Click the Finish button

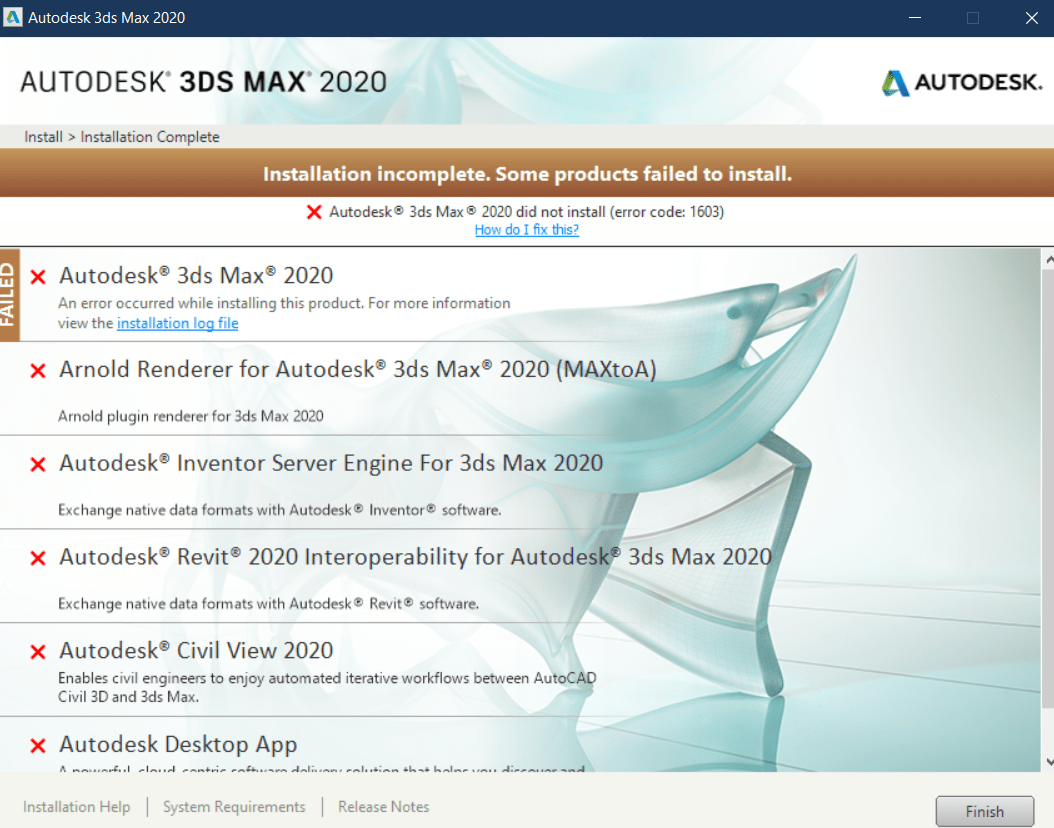click(x=985, y=811)
